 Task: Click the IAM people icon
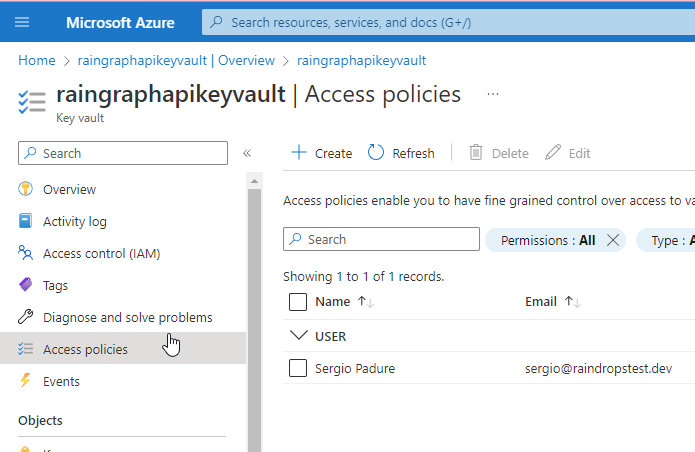pyautogui.click(x=25, y=253)
